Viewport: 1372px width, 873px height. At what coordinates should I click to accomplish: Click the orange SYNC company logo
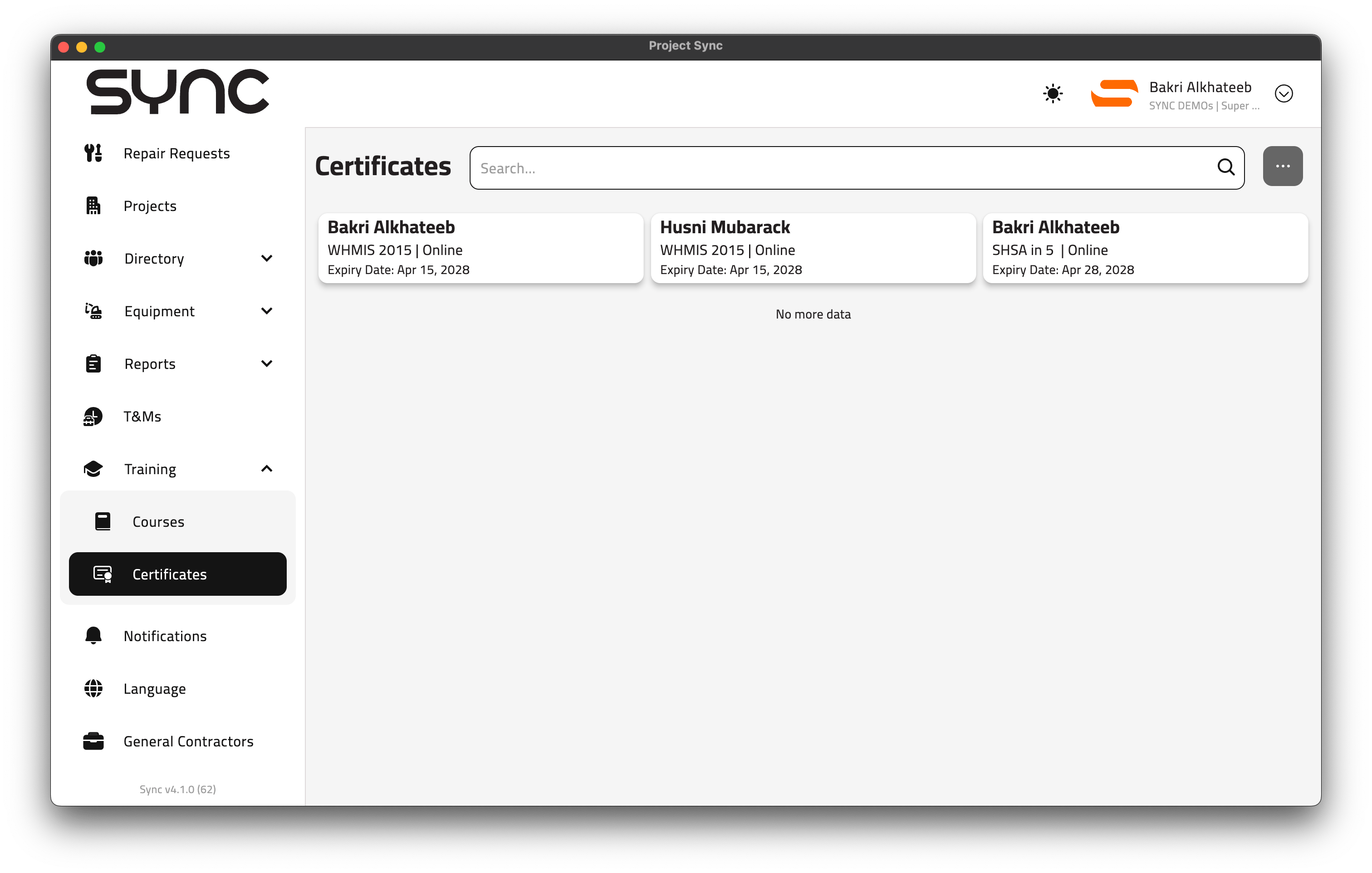(1114, 93)
